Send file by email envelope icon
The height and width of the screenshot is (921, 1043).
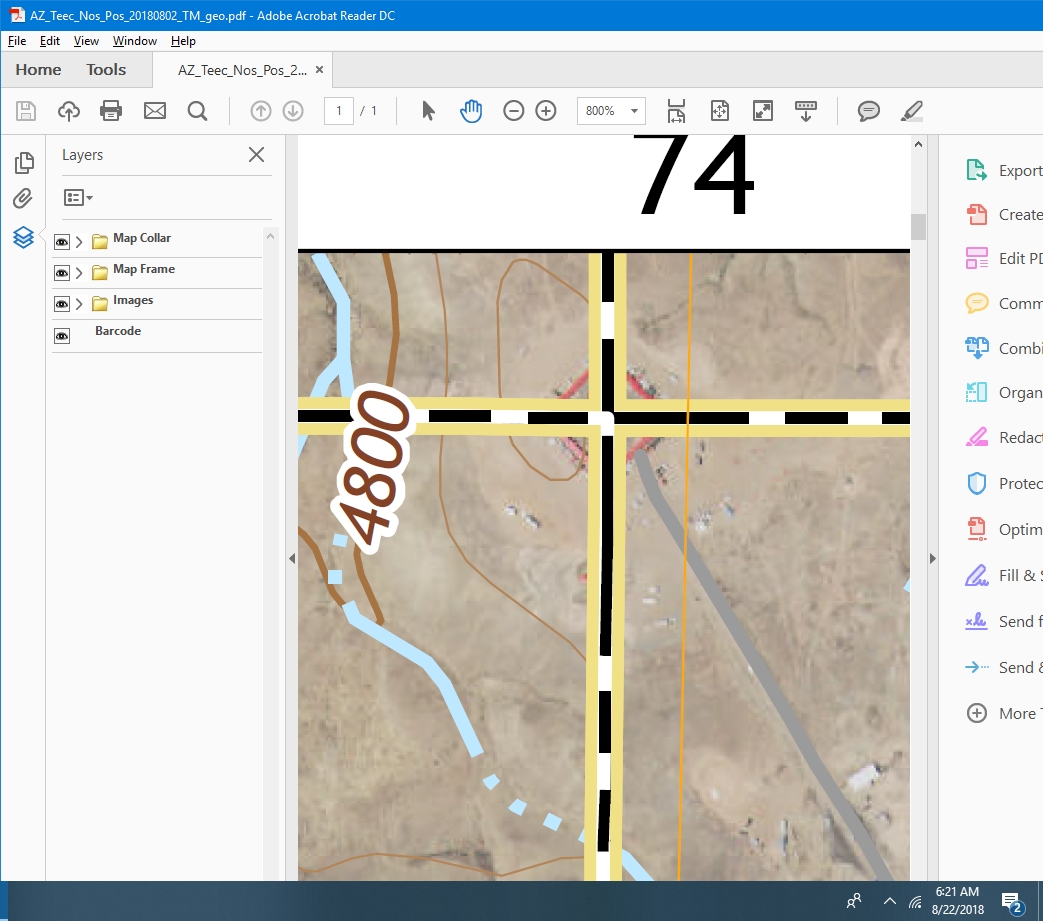[155, 111]
